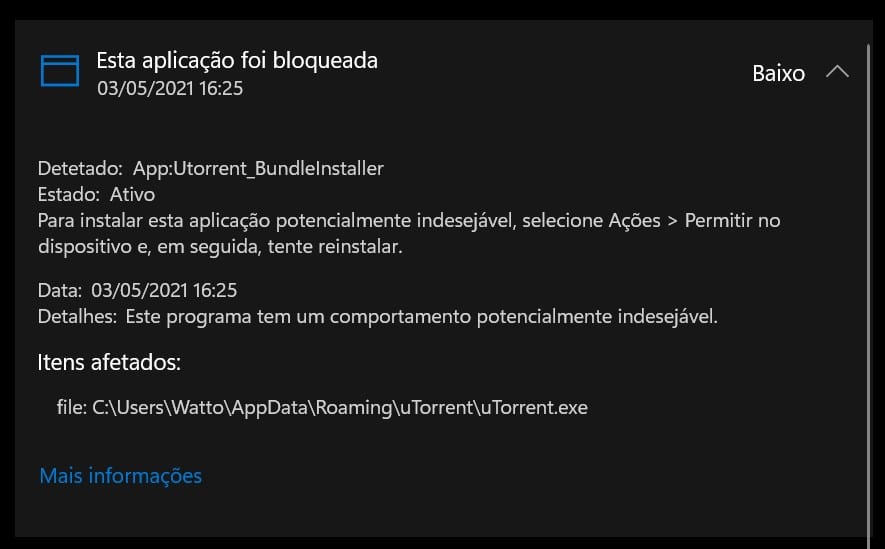The height and width of the screenshot is (549, 885).
Task: Click the vertical scrollbar on the right
Action: point(869,288)
